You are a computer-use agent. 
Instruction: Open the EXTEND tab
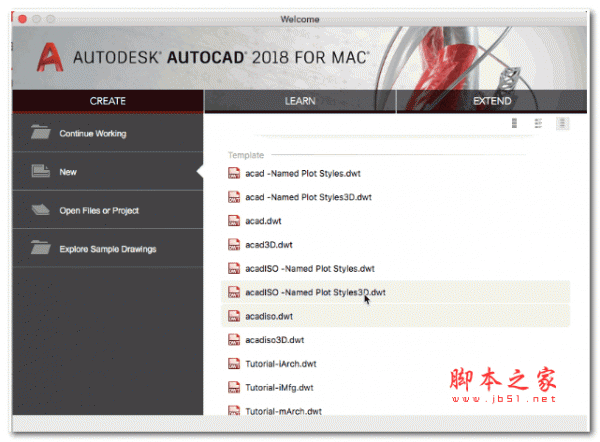pos(492,101)
